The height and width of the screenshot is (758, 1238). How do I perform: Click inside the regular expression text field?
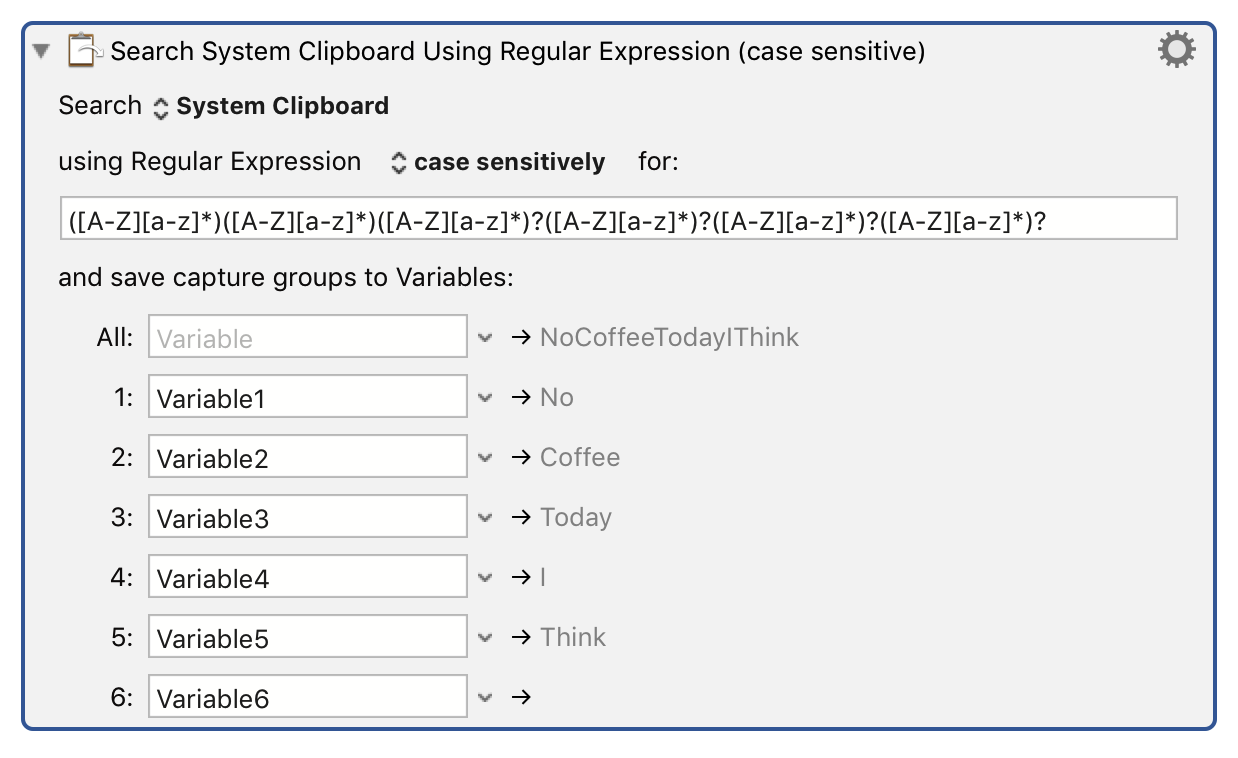click(617, 218)
